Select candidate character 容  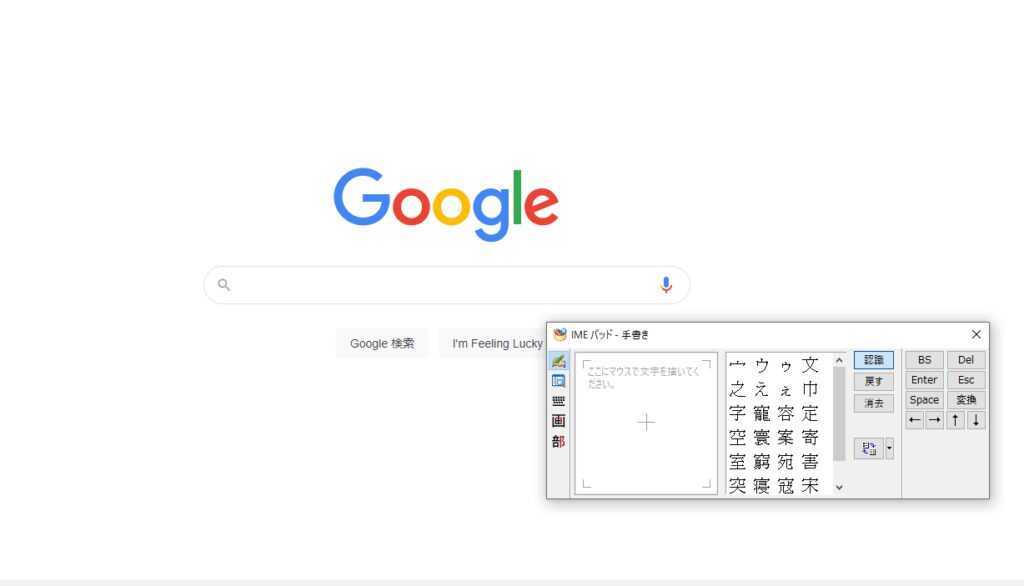(786, 414)
